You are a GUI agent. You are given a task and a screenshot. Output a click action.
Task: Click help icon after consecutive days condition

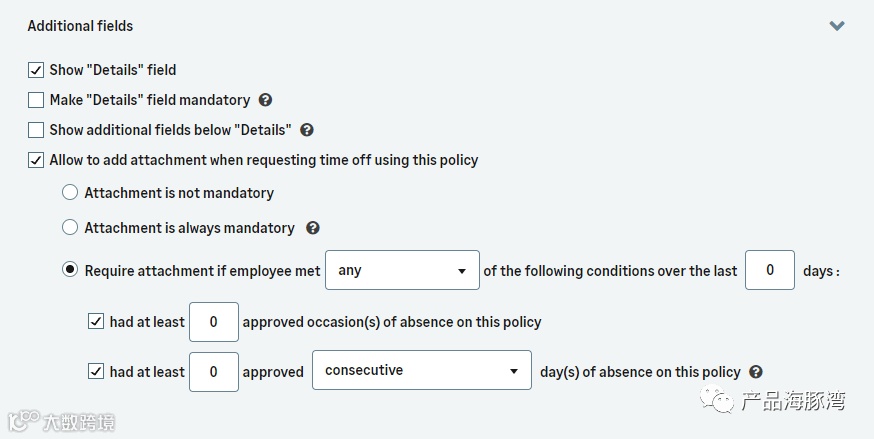pyautogui.click(x=756, y=371)
